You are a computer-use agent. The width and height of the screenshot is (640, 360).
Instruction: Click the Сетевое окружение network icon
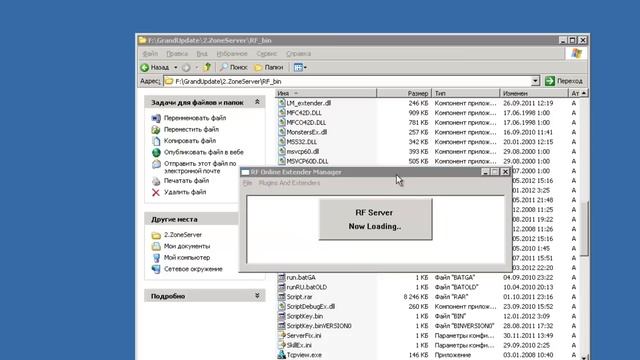(156, 269)
